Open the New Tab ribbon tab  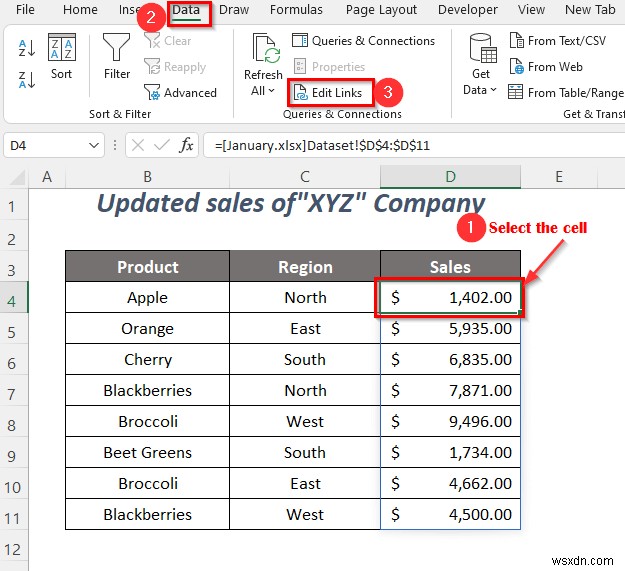tap(590, 10)
